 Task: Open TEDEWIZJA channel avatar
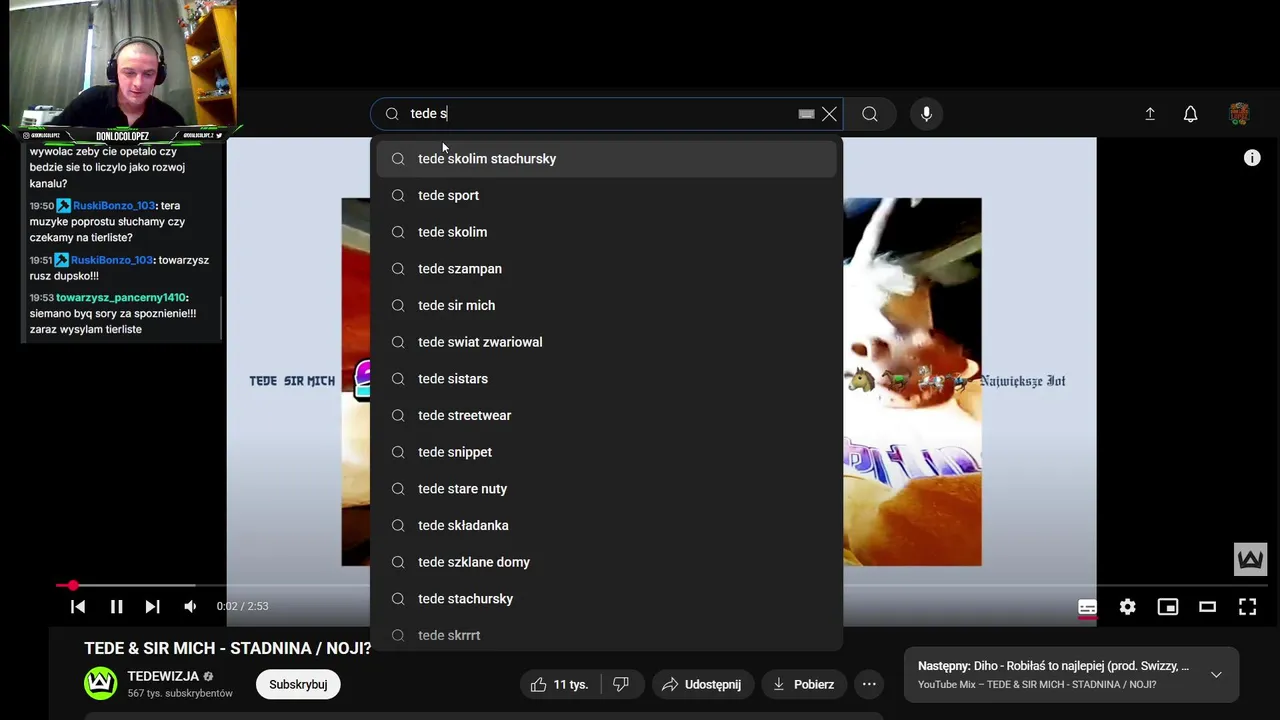pos(100,684)
